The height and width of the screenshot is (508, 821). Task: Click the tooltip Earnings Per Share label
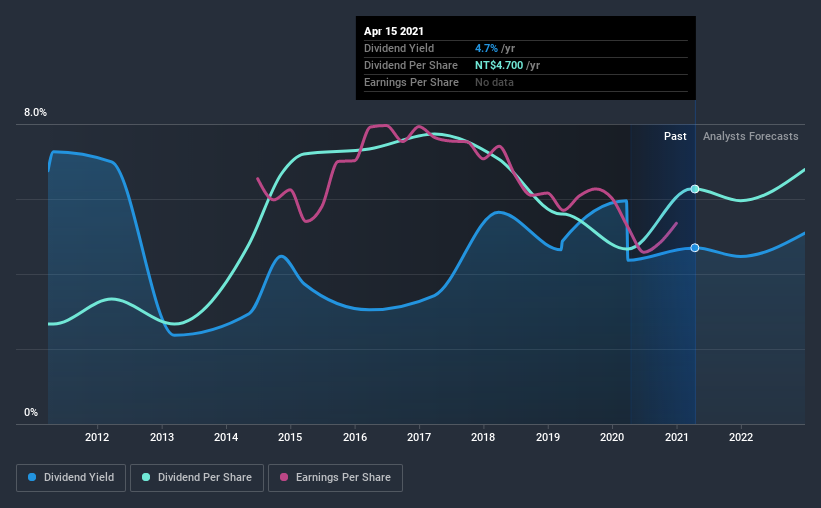click(412, 82)
